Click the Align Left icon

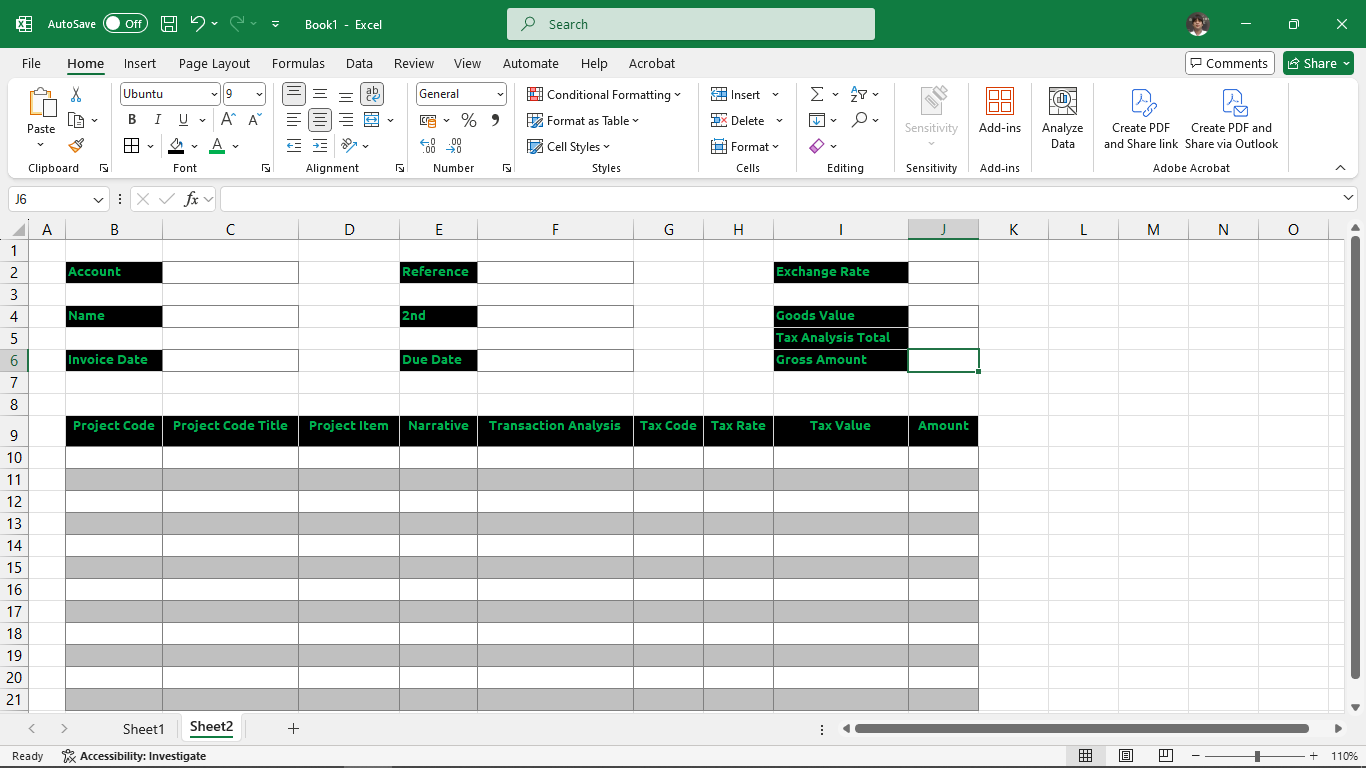point(294,120)
